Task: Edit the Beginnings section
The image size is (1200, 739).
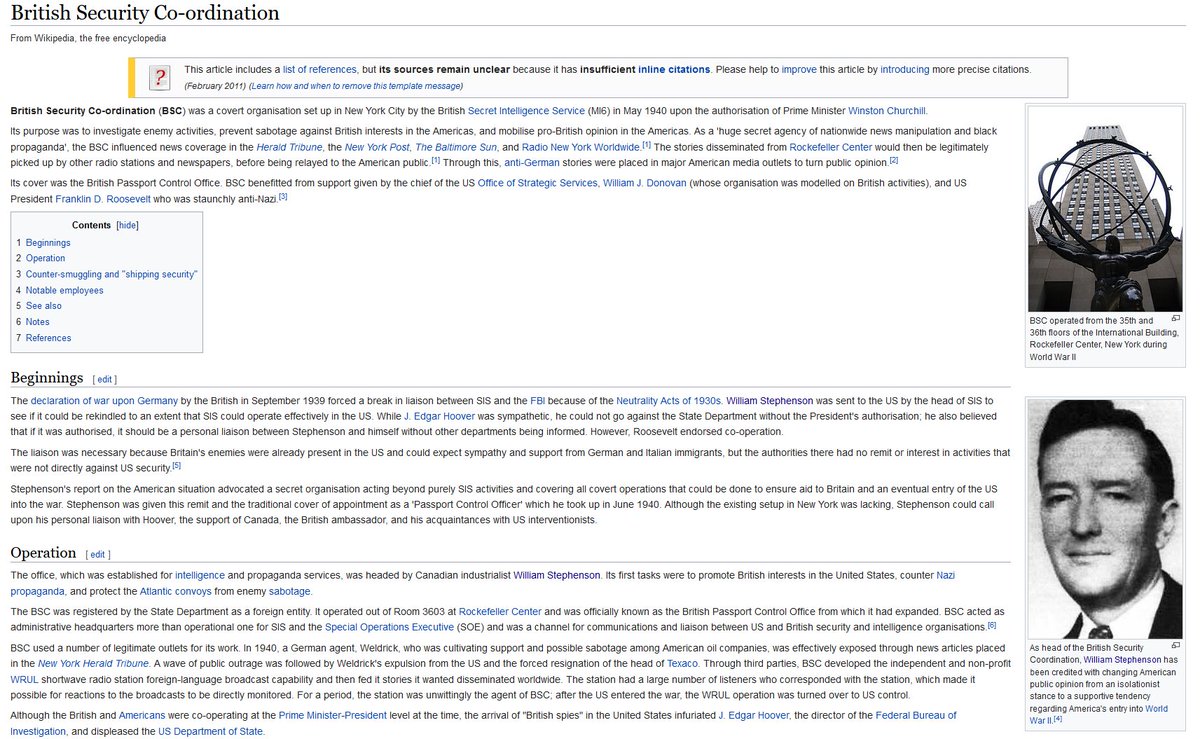Action: pos(105,380)
